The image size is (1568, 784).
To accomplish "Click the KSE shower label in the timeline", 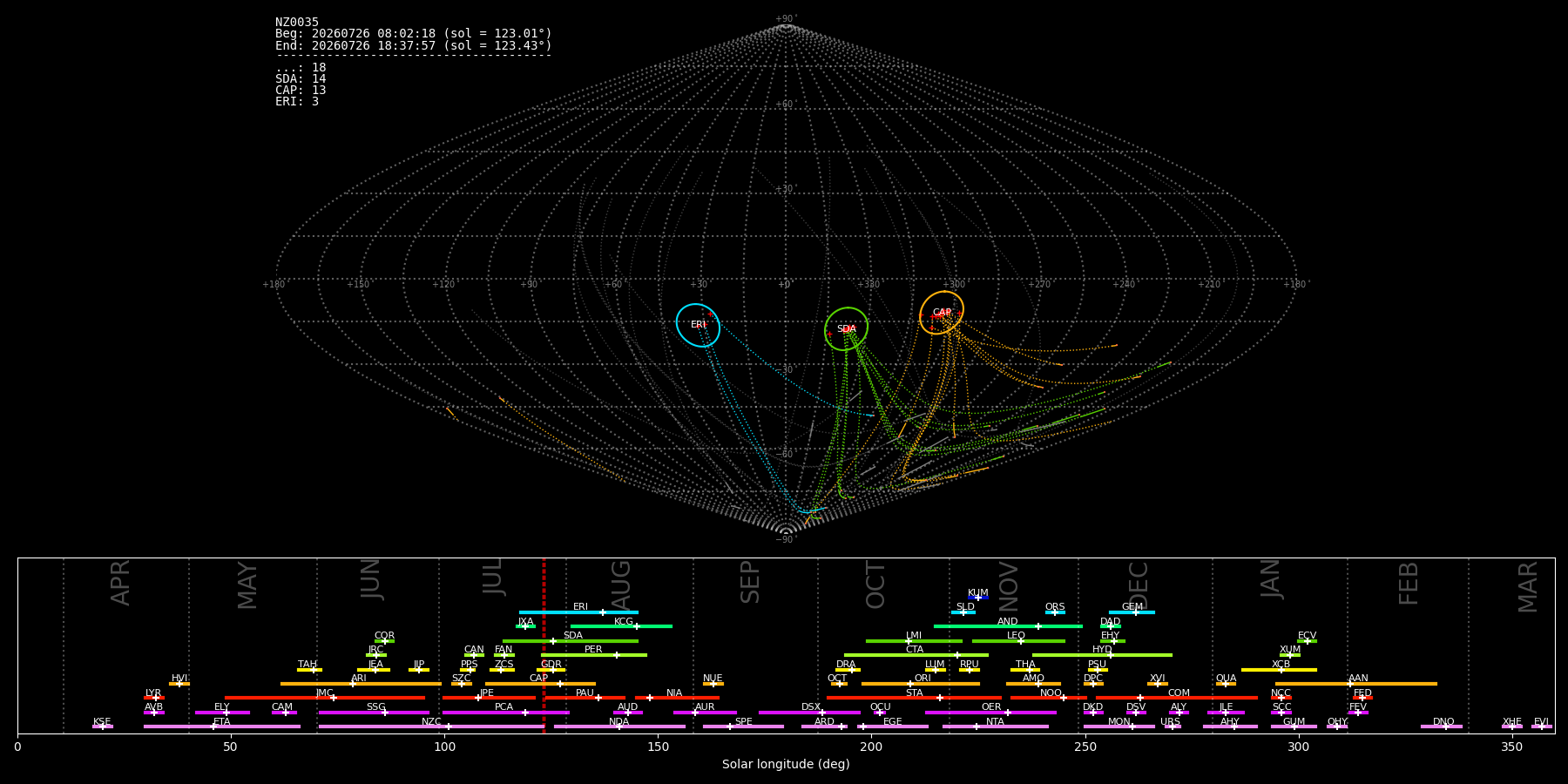I will point(102,722).
